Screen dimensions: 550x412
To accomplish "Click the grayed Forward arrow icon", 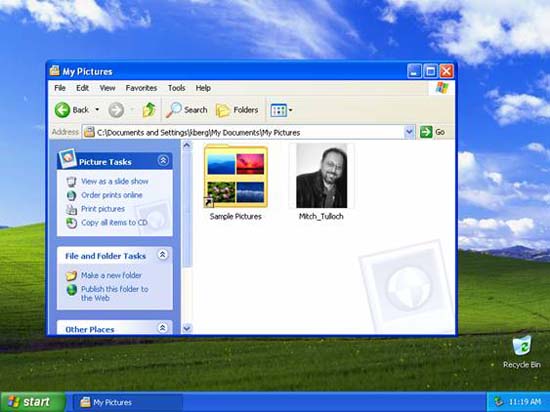I will 116,110.
